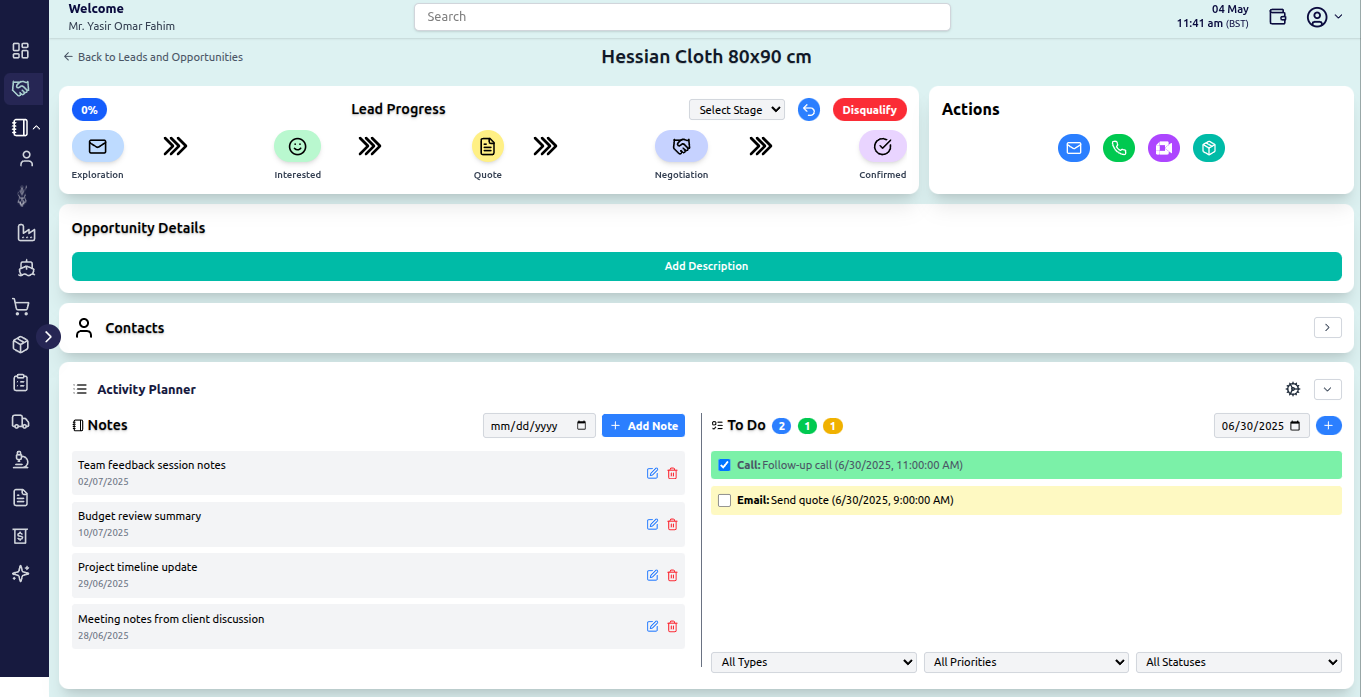Open the All Priorities filter
The image size is (1361, 697).
pyautogui.click(x=1026, y=662)
